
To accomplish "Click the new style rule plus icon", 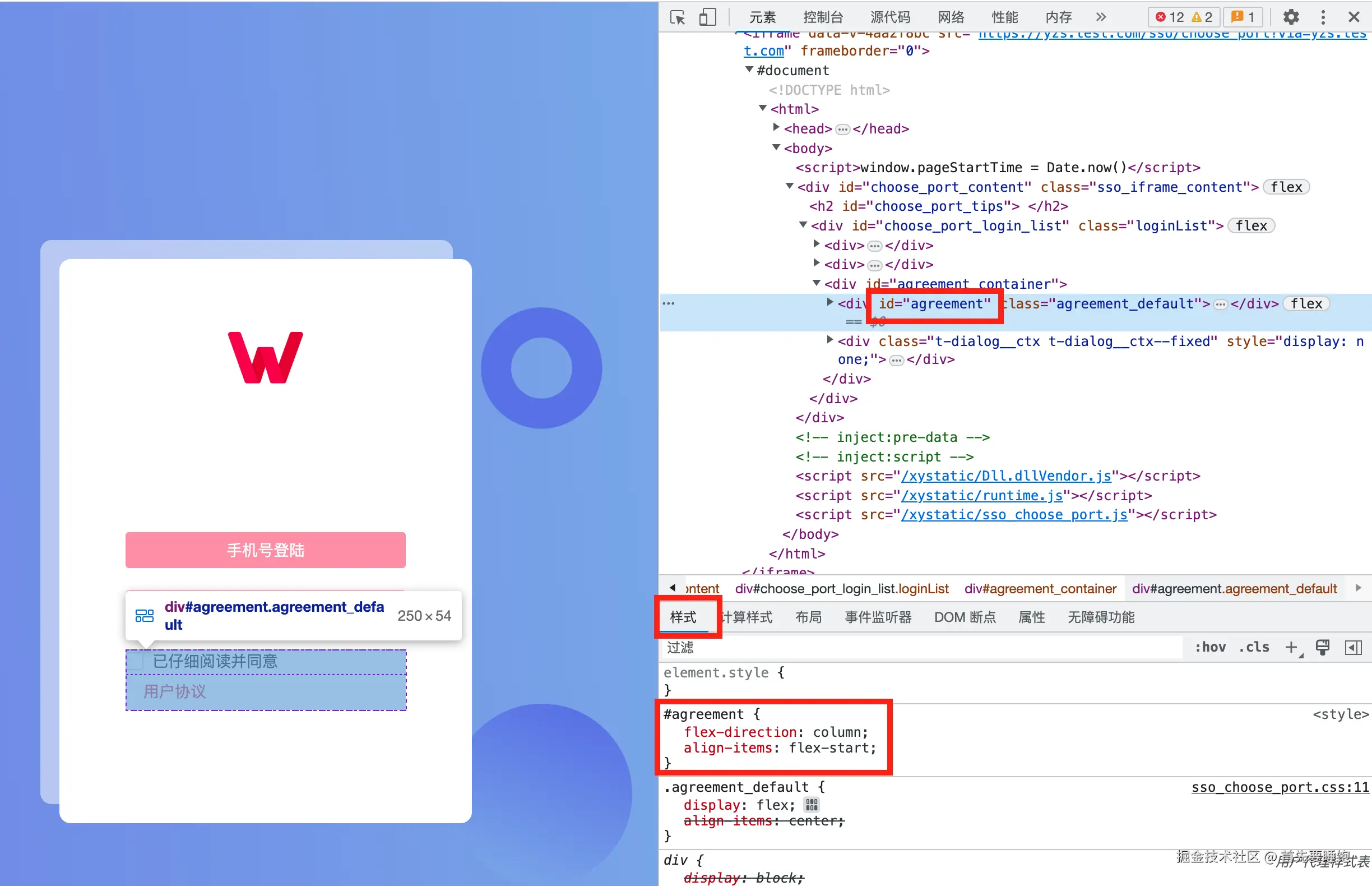I will click(x=1291, y=647).
